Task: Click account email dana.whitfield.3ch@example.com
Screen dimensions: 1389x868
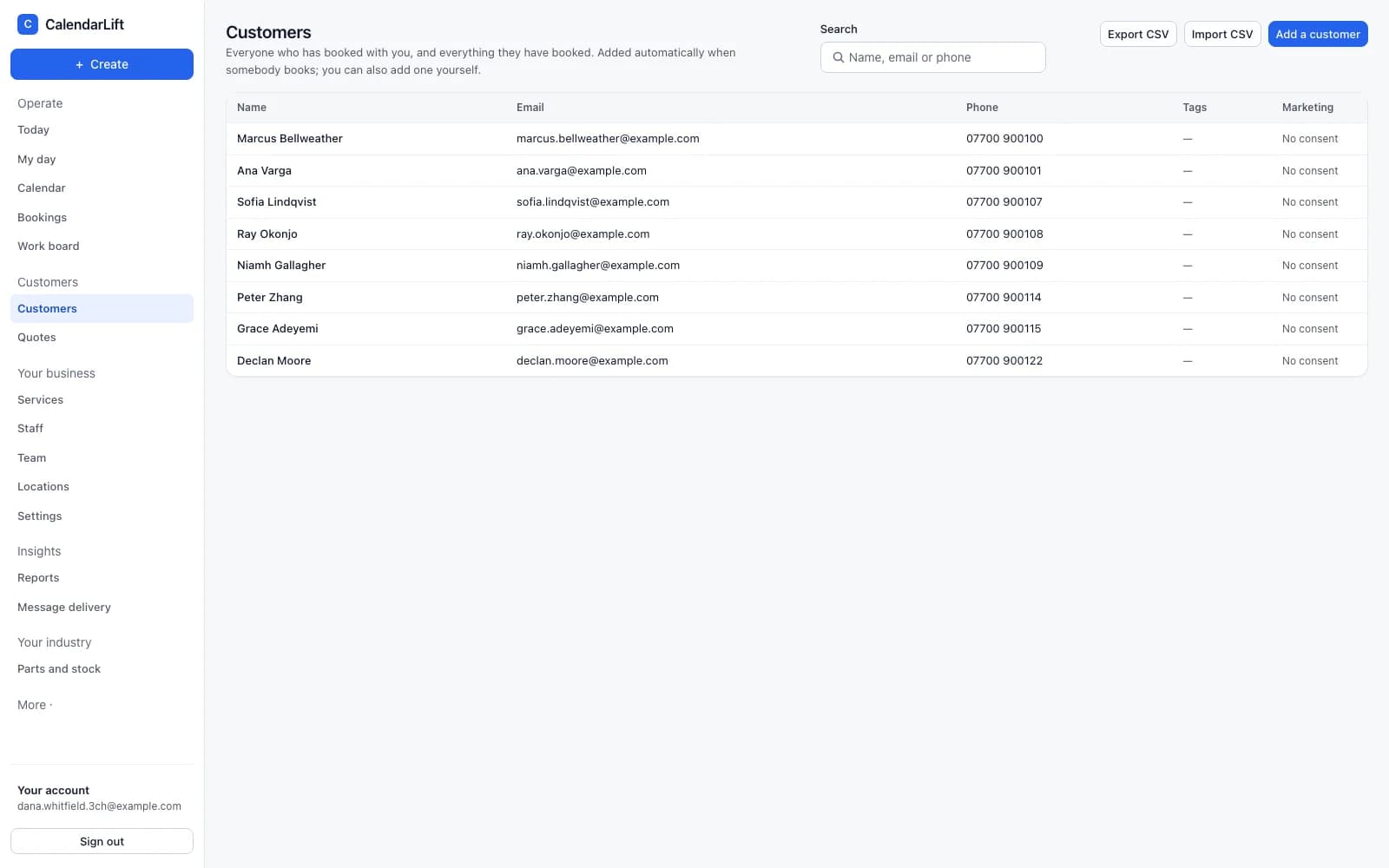Action: point(99,806)
